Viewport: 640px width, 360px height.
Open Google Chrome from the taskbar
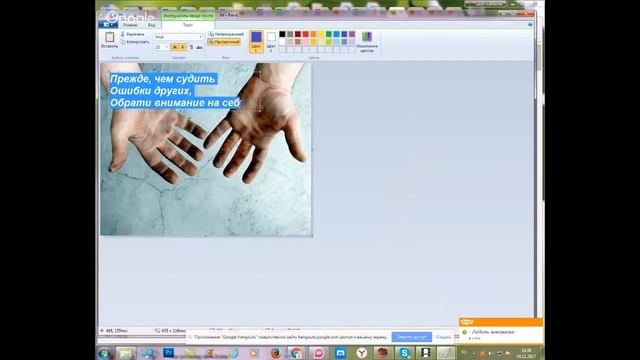pos(297,353)
